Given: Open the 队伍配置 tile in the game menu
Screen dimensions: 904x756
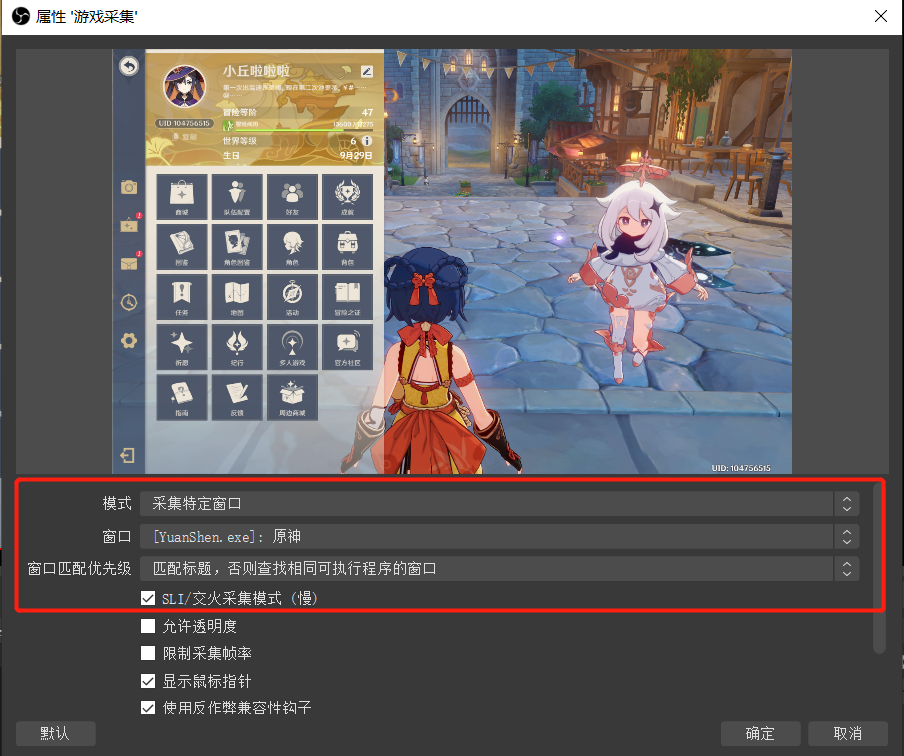Looking at the screenshot, I should pos(237,197).
